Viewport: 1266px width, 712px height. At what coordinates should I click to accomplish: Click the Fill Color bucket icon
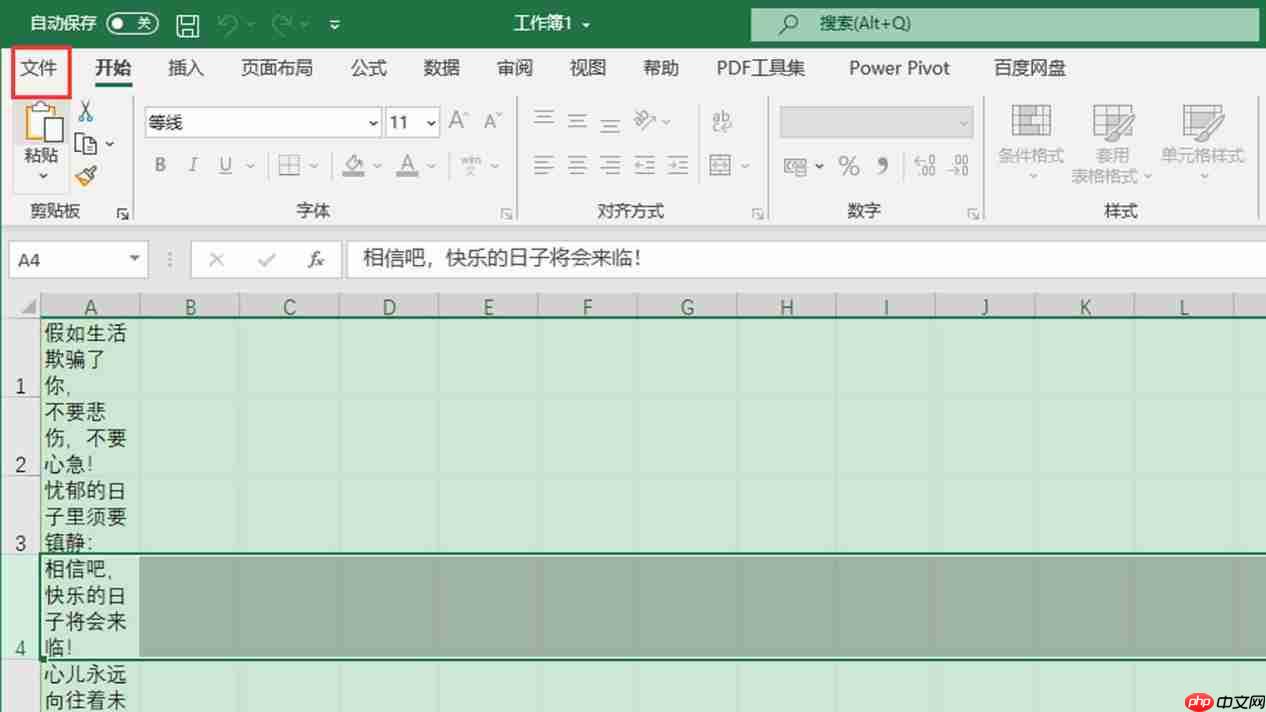point(354,165)
